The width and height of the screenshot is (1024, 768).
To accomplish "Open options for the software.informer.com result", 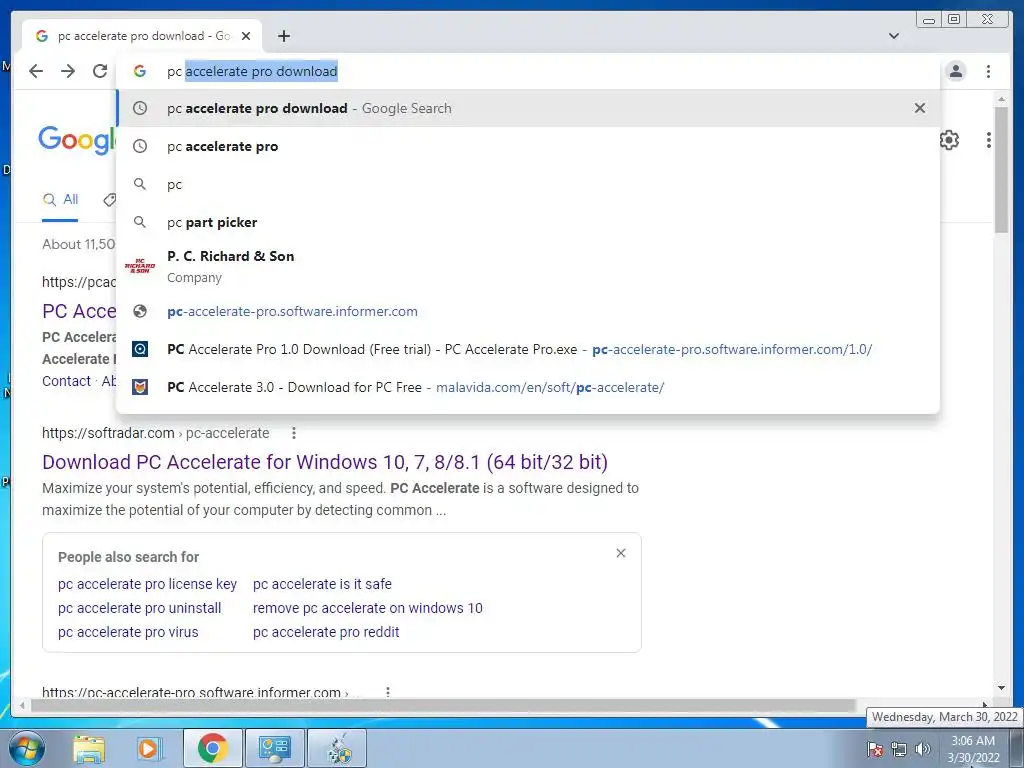I will coord(388,692).
